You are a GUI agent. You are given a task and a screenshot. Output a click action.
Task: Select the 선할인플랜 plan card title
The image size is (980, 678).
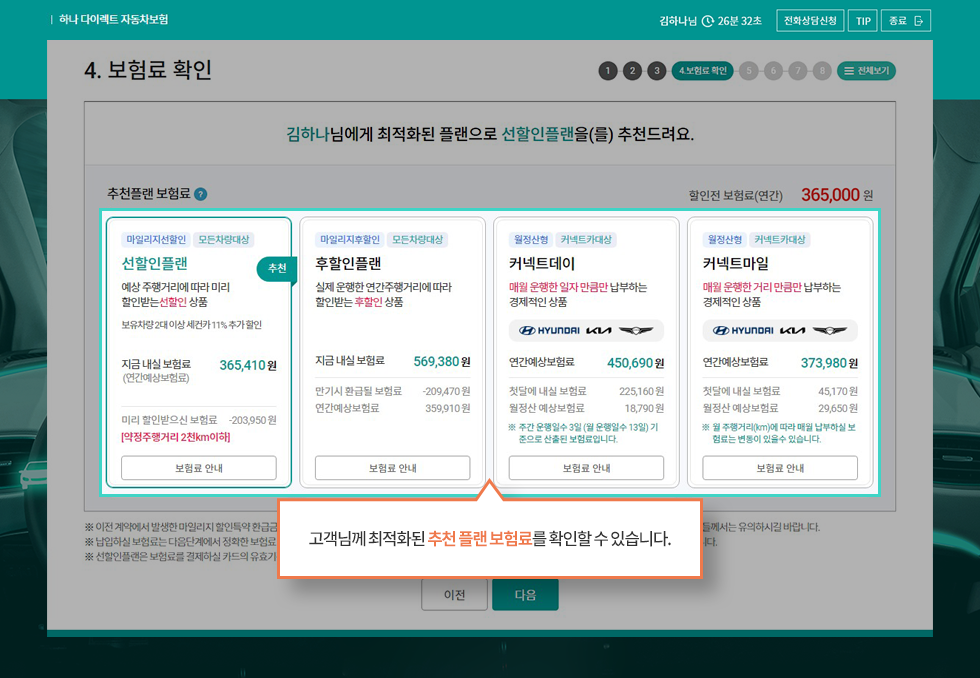pos(155,264)
